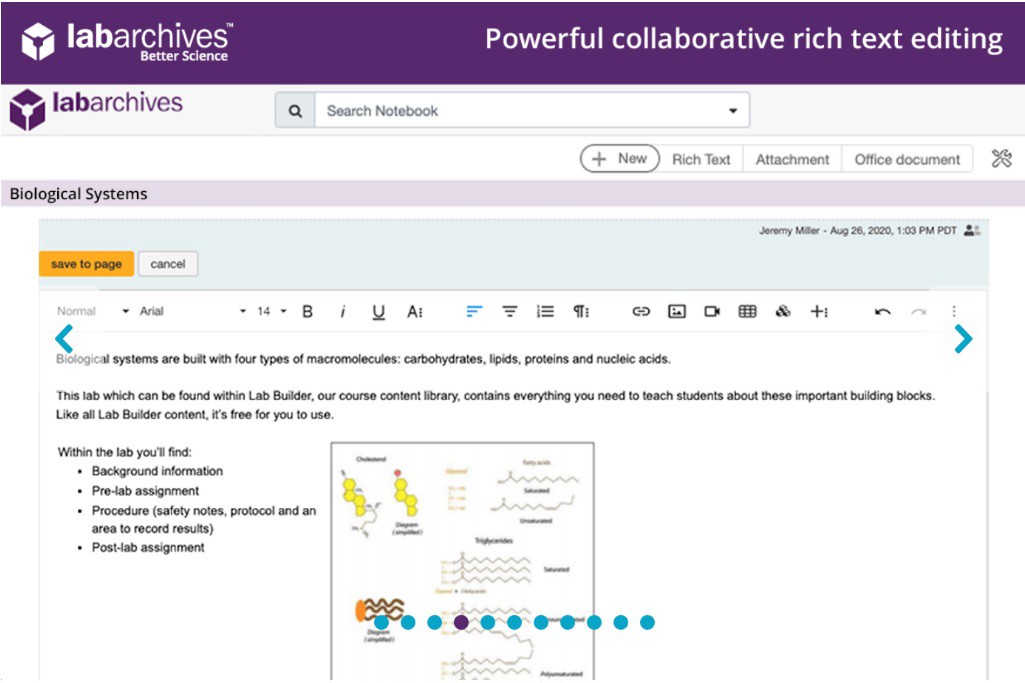Viewport: 1025px width, 683px height.
Task: Insert an image via toolbar icon
Action: (x=677, y=312)
